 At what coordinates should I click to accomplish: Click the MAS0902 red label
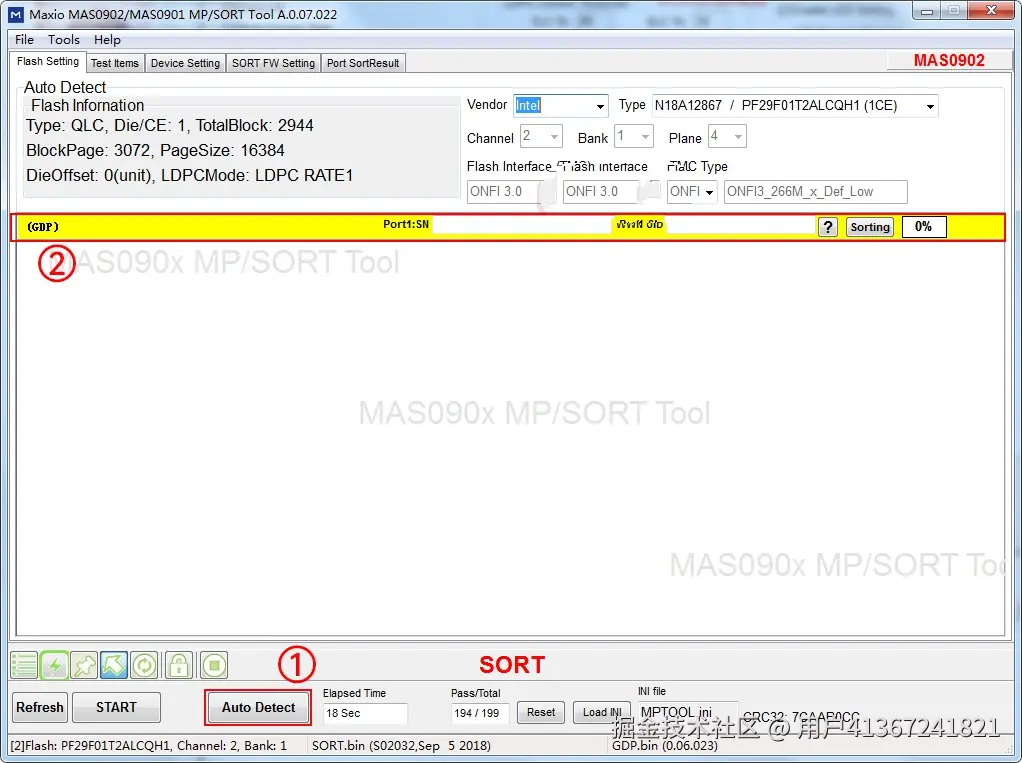[x=949, y=61]
